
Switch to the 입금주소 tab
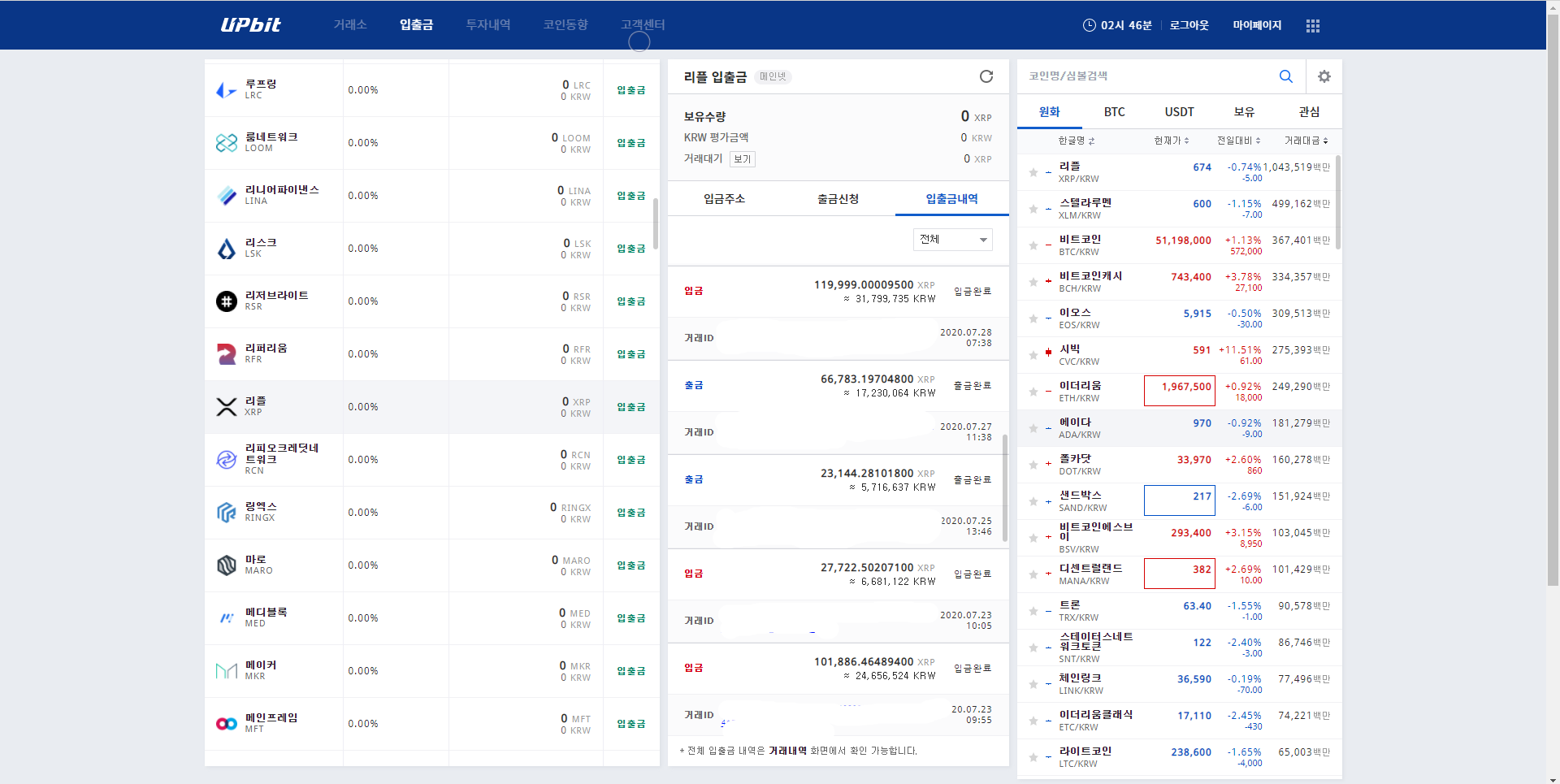pos(724,199)
